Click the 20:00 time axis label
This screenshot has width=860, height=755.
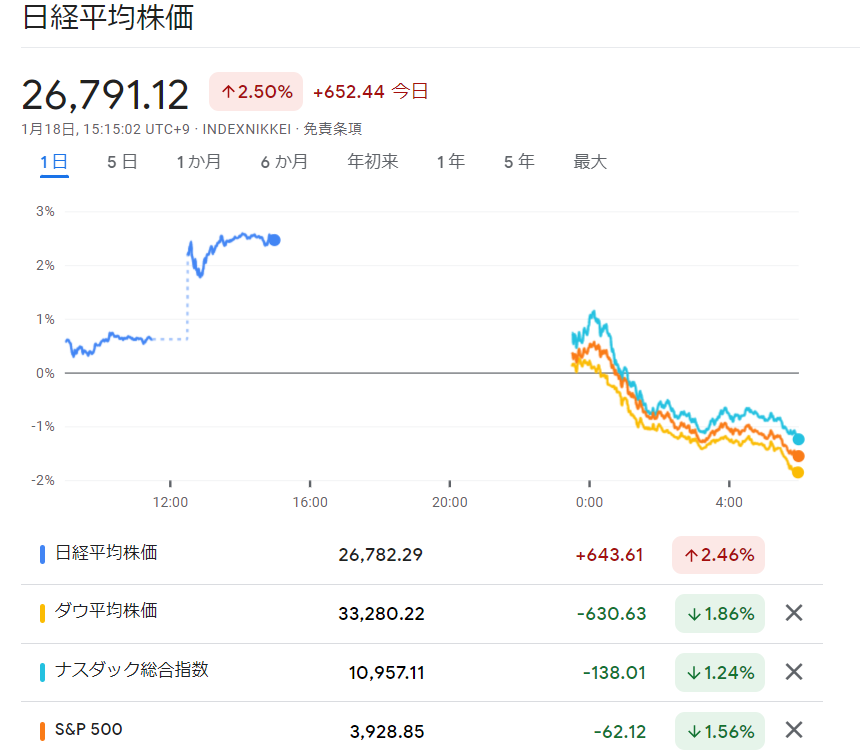click(x=450, y=502)
